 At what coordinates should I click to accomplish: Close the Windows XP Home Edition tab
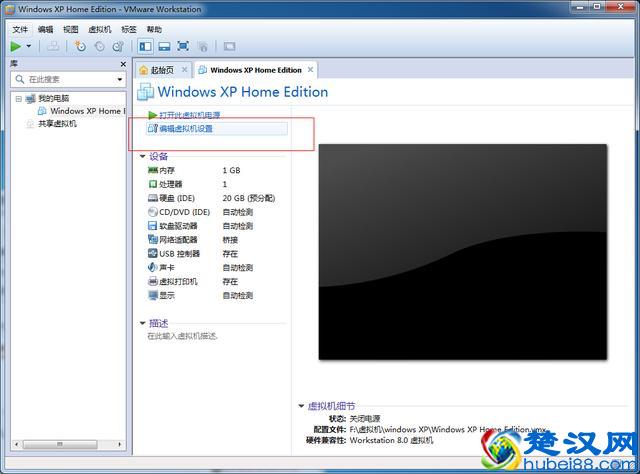tap(311, 70)
